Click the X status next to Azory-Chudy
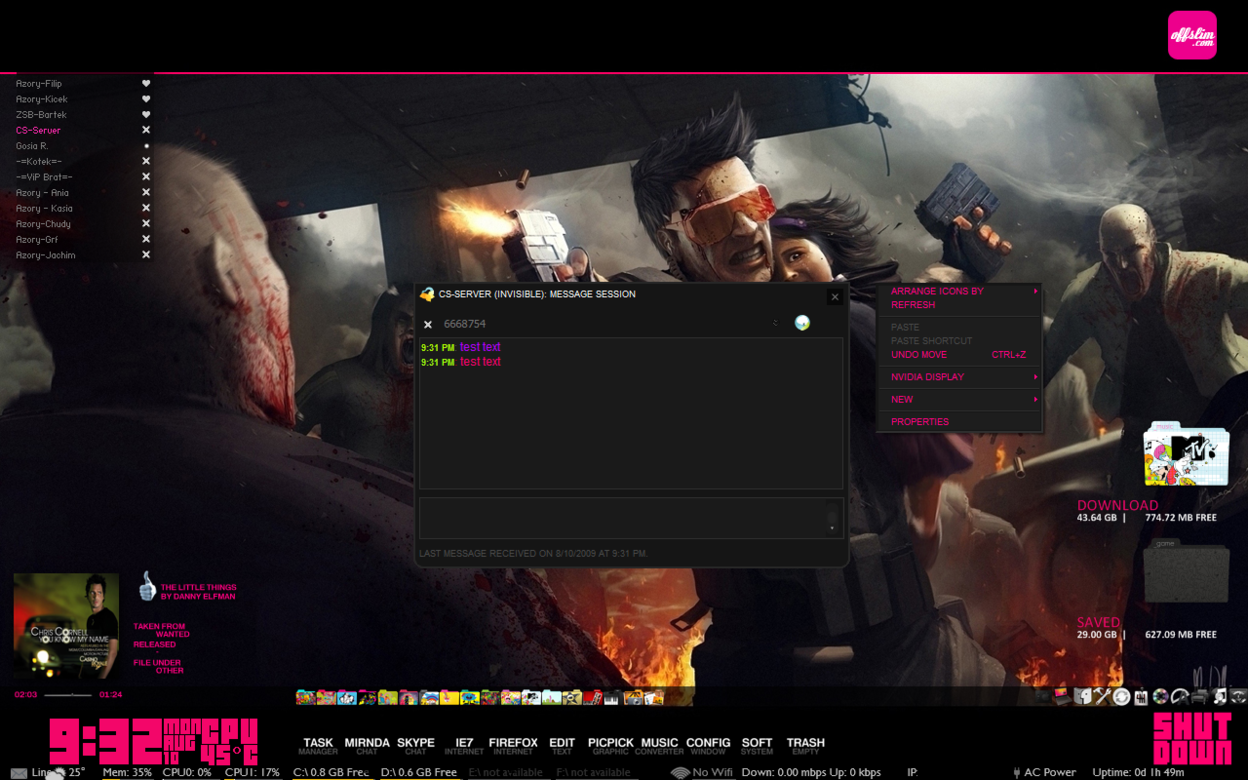The width and height of the screenshot is (1248, 780). click(x=146, y=224)
